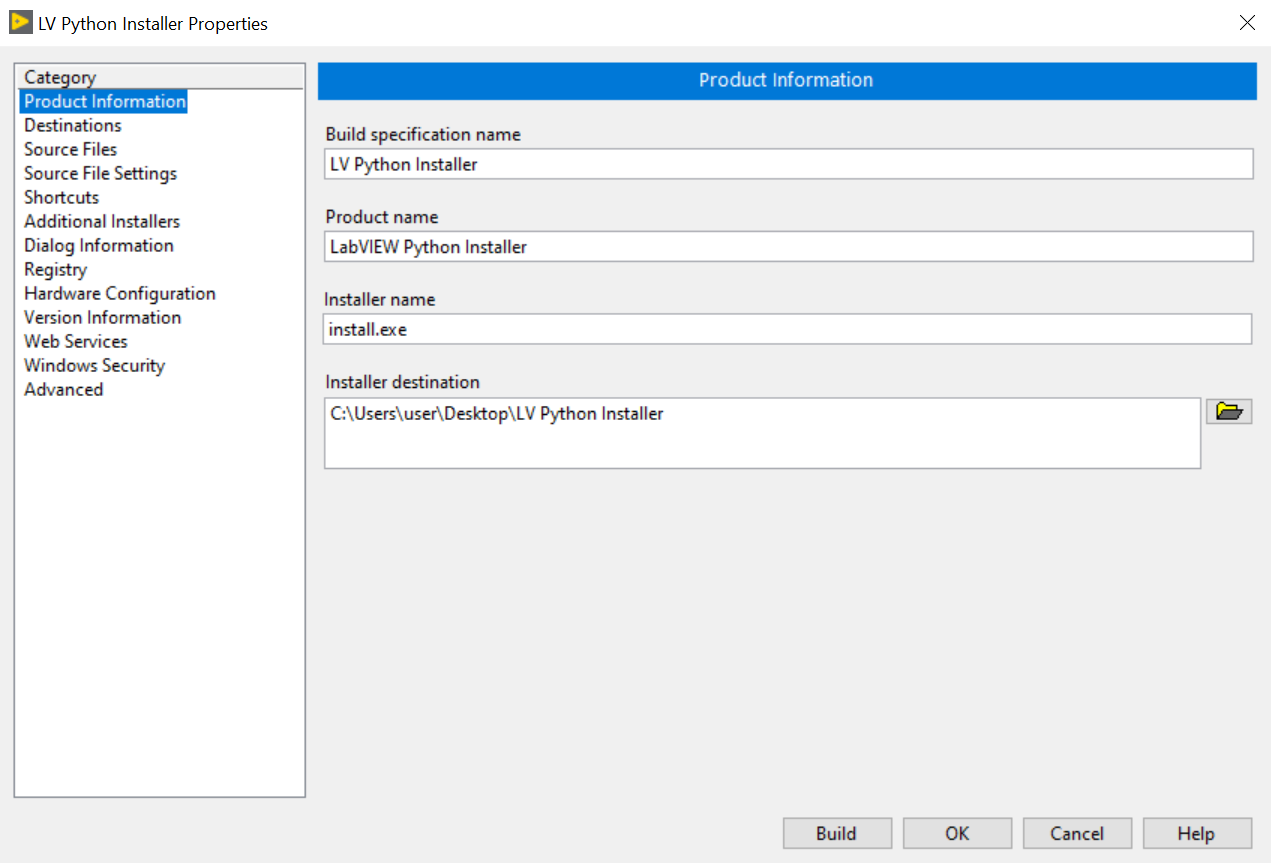Click the LabVIEW icon in the title bar
1271x863 pixels.
click(x=20, y=22)
